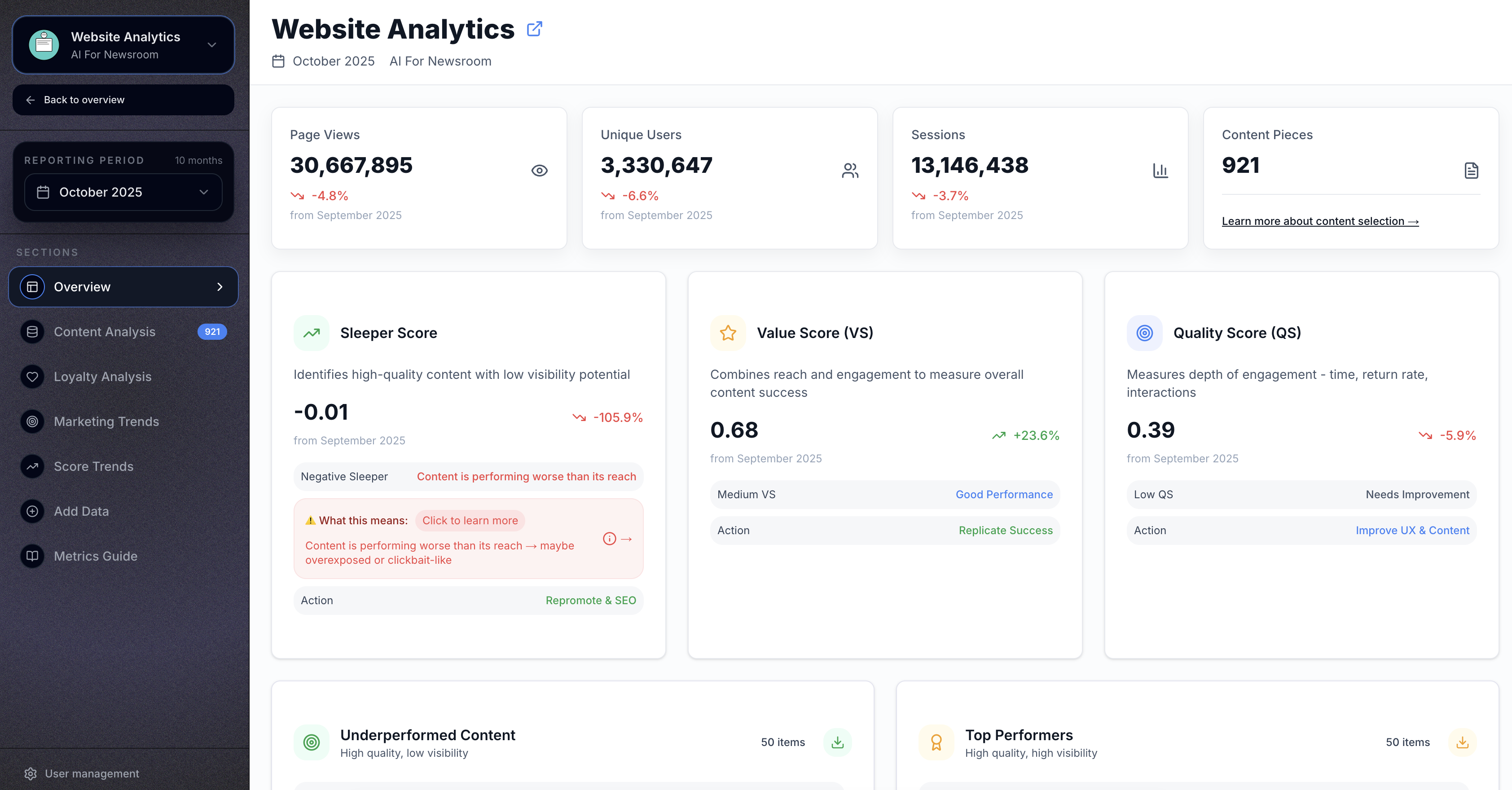Click the external link icon next to Website Analytics
Screen dimensions: 1512x790
[534, 29]
